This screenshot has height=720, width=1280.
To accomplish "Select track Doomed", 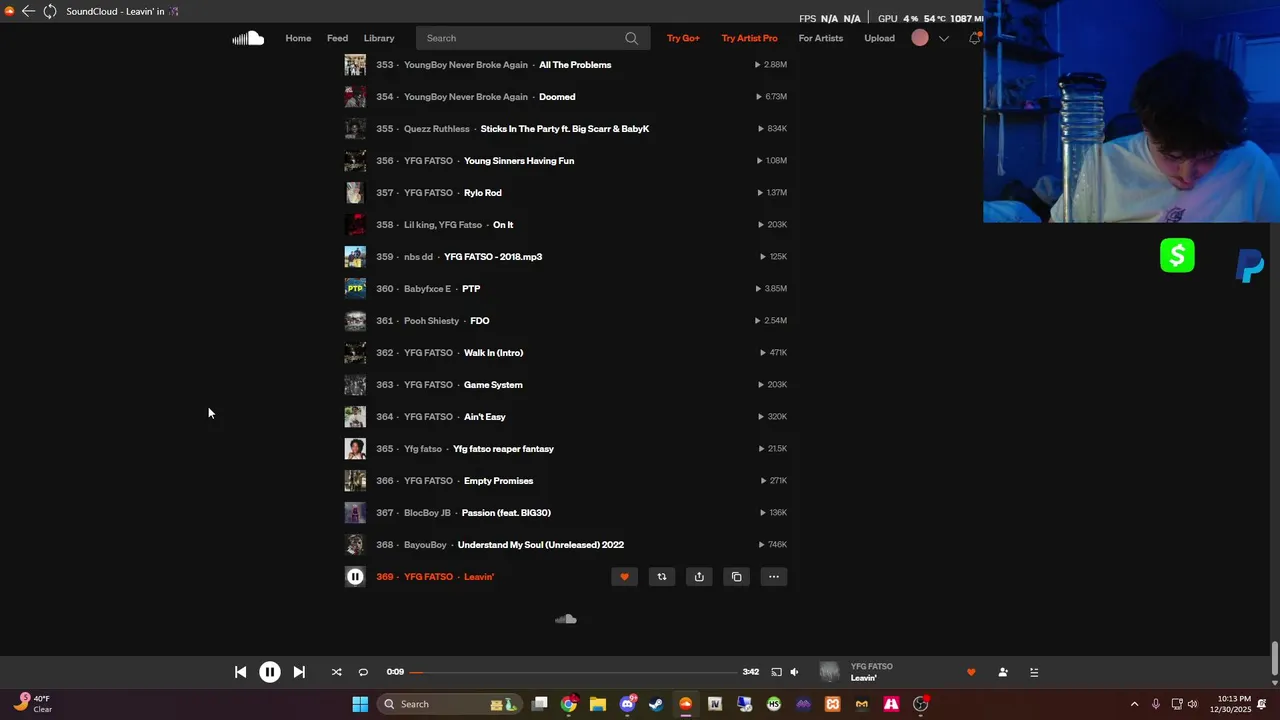I will pos(557,97).
